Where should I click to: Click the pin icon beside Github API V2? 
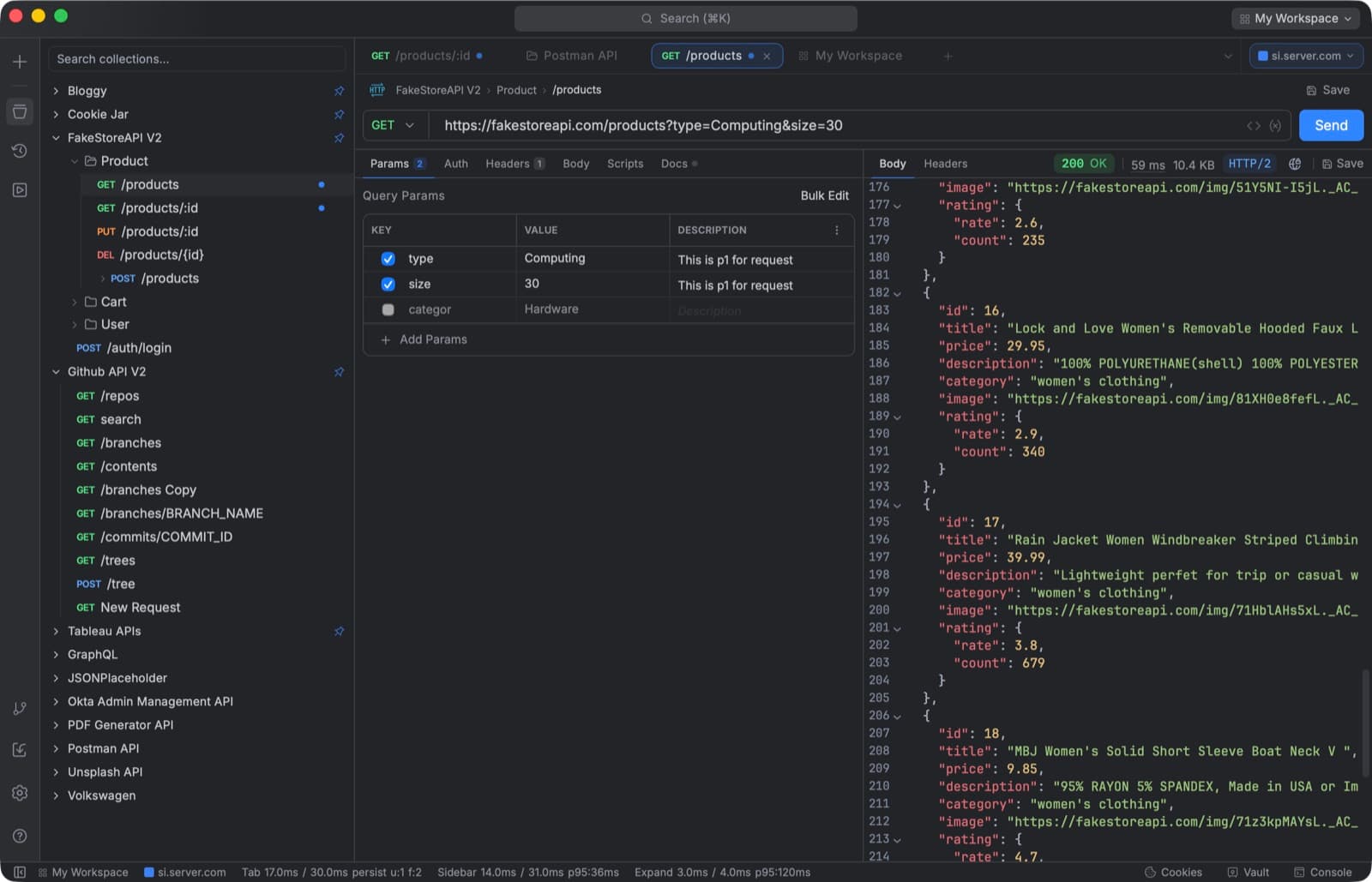point(340,372)
